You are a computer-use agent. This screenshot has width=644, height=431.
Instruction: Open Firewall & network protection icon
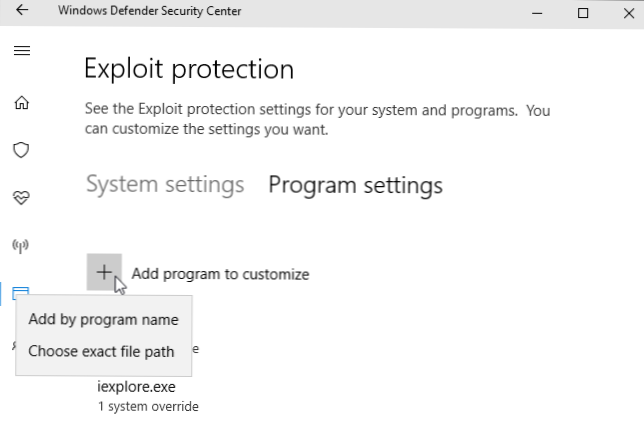22,245
